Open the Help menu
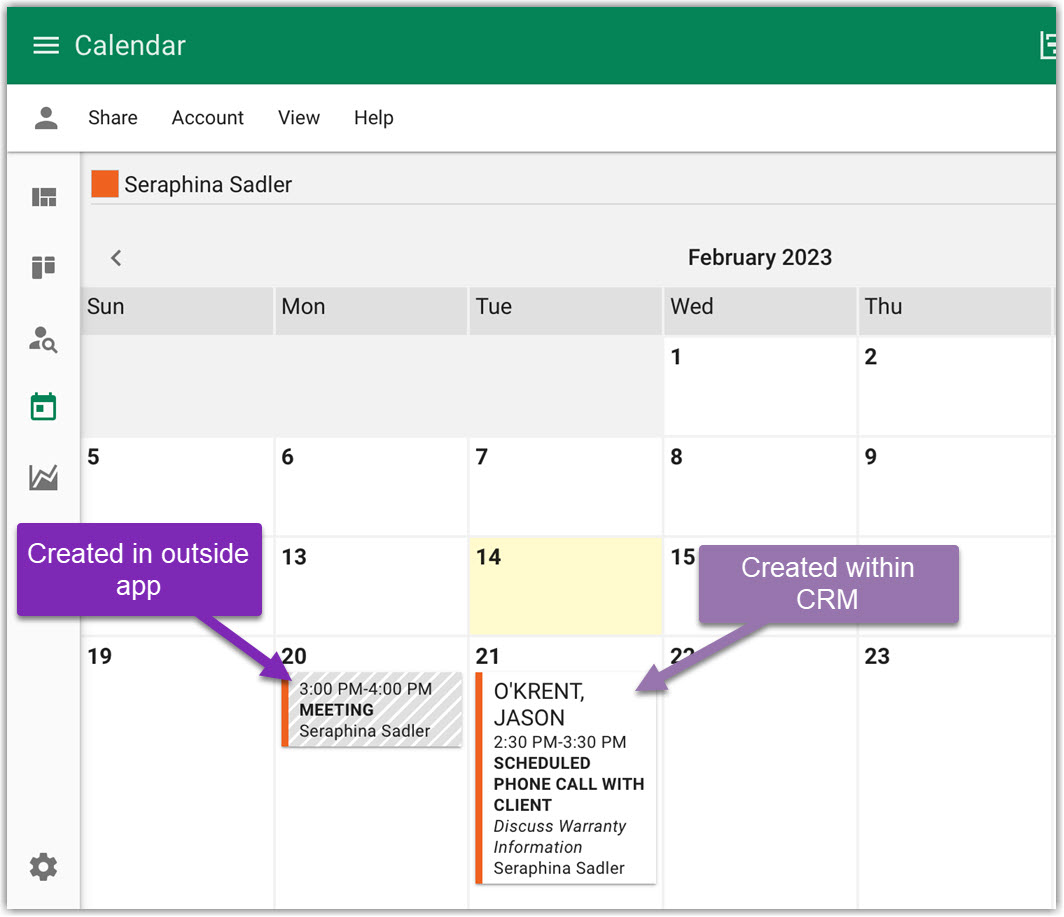The width and height of the screenshot is (1064, 917). 374,118
